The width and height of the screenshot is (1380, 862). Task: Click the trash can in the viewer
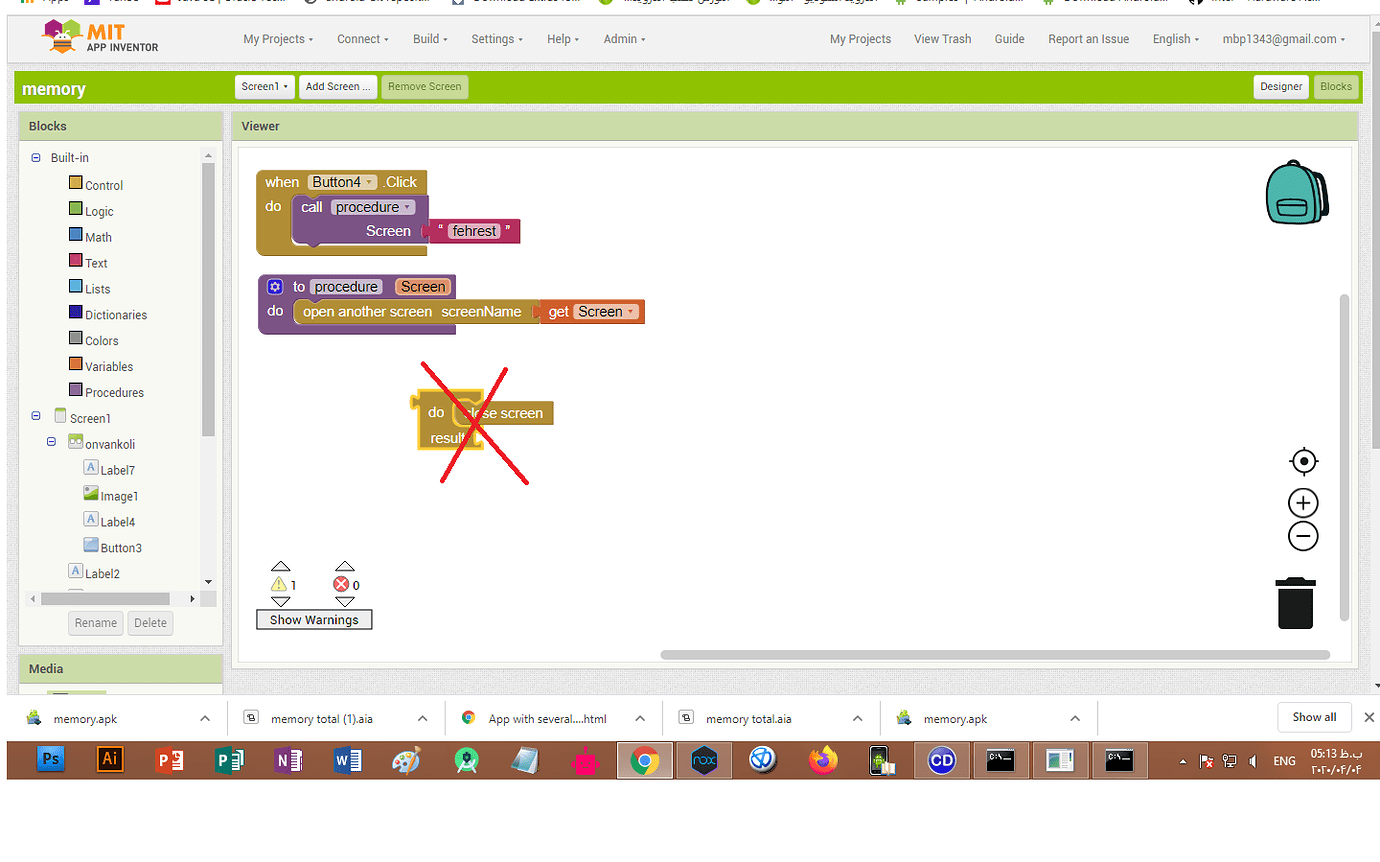(x=1295, y=603)
